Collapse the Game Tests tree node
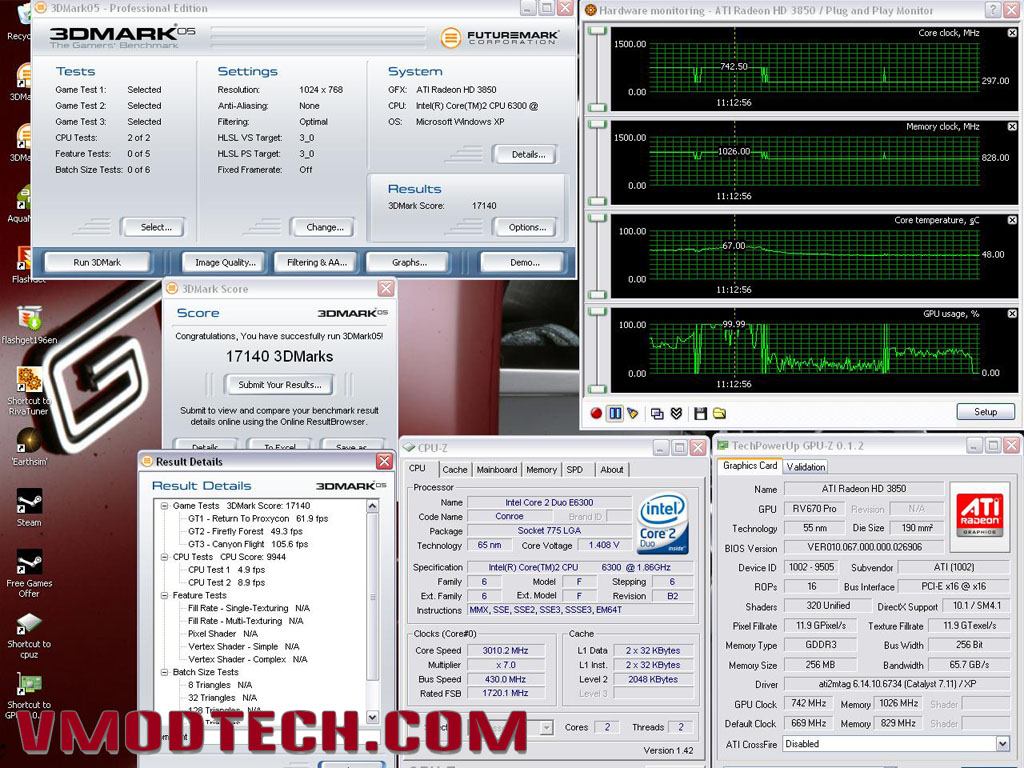The width and height of the screenshot is (1024, 768). (165, 505)
